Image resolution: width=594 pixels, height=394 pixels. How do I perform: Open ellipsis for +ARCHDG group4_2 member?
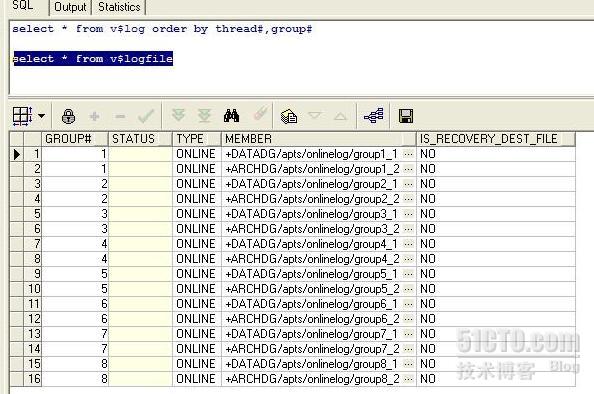pyautogui.click(x=408, y=259)
